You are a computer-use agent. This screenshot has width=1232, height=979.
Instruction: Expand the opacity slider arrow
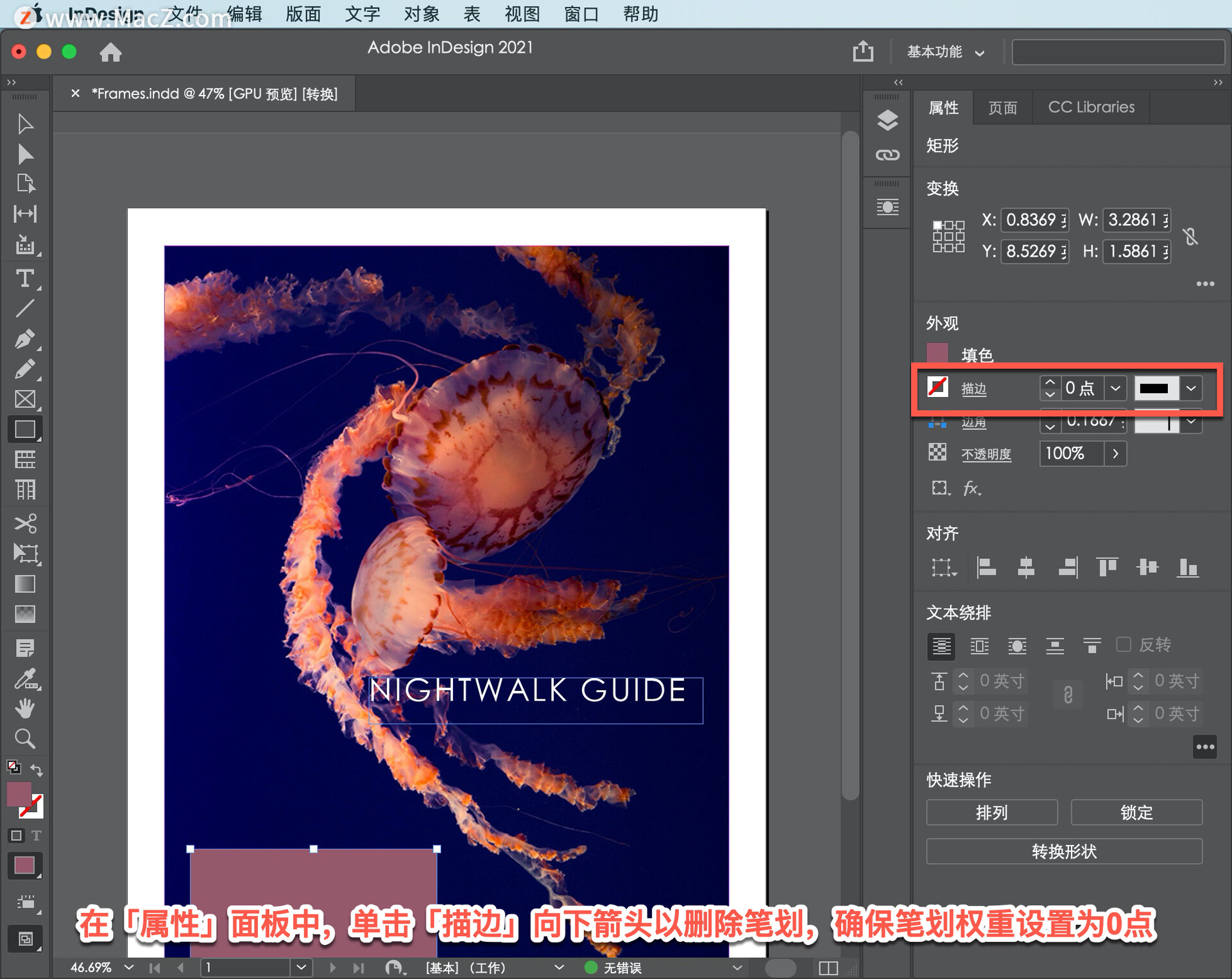click(x=1115, y=454)
